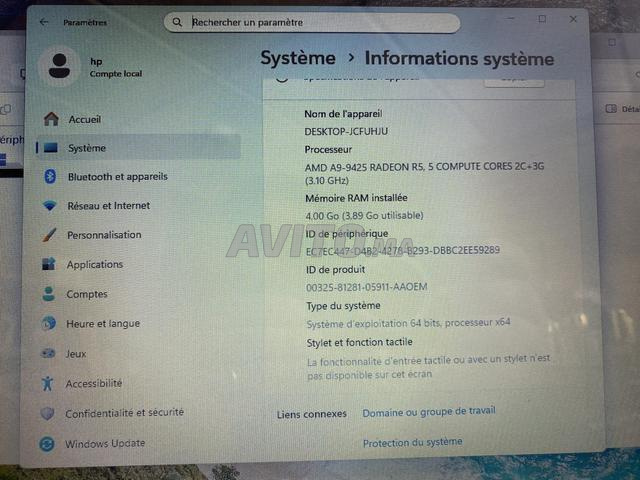Click the Windows Update sync icon
The image size is (640, 480).
[x=47, y=444]
